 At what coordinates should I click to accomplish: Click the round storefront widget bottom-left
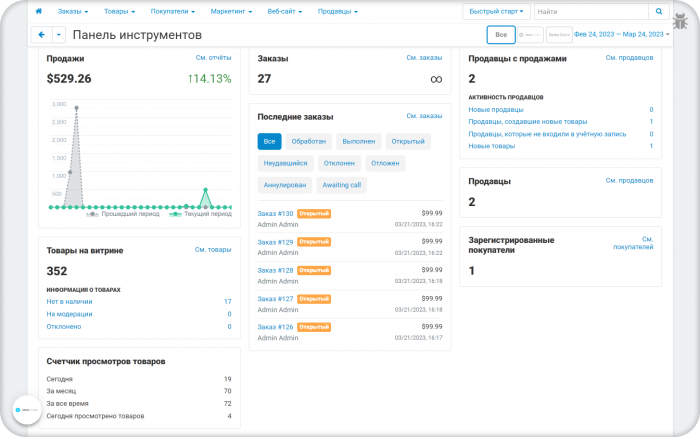[x=27, y=410]
